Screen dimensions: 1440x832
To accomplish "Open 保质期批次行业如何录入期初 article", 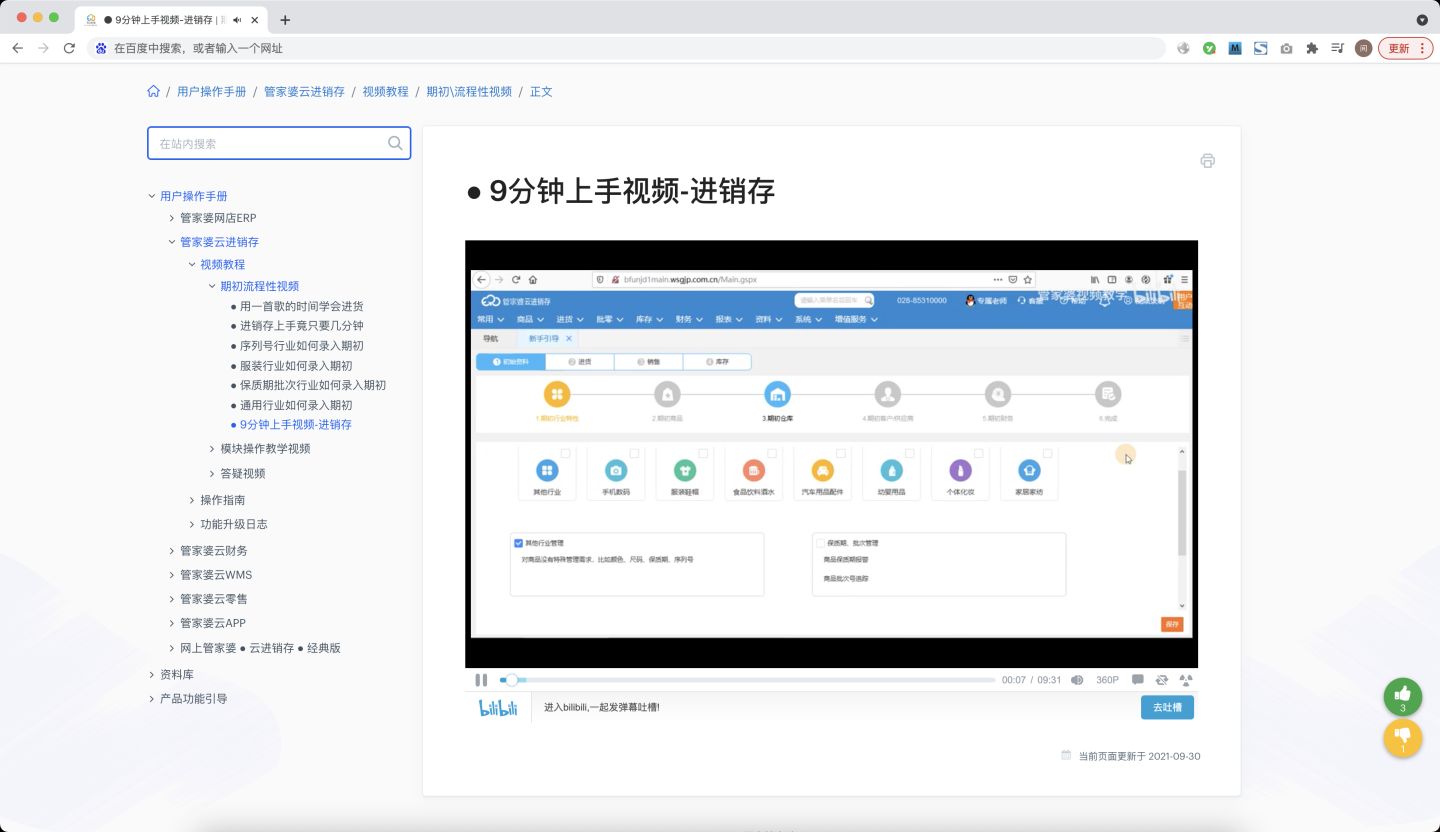I will (x=313, y=385).
